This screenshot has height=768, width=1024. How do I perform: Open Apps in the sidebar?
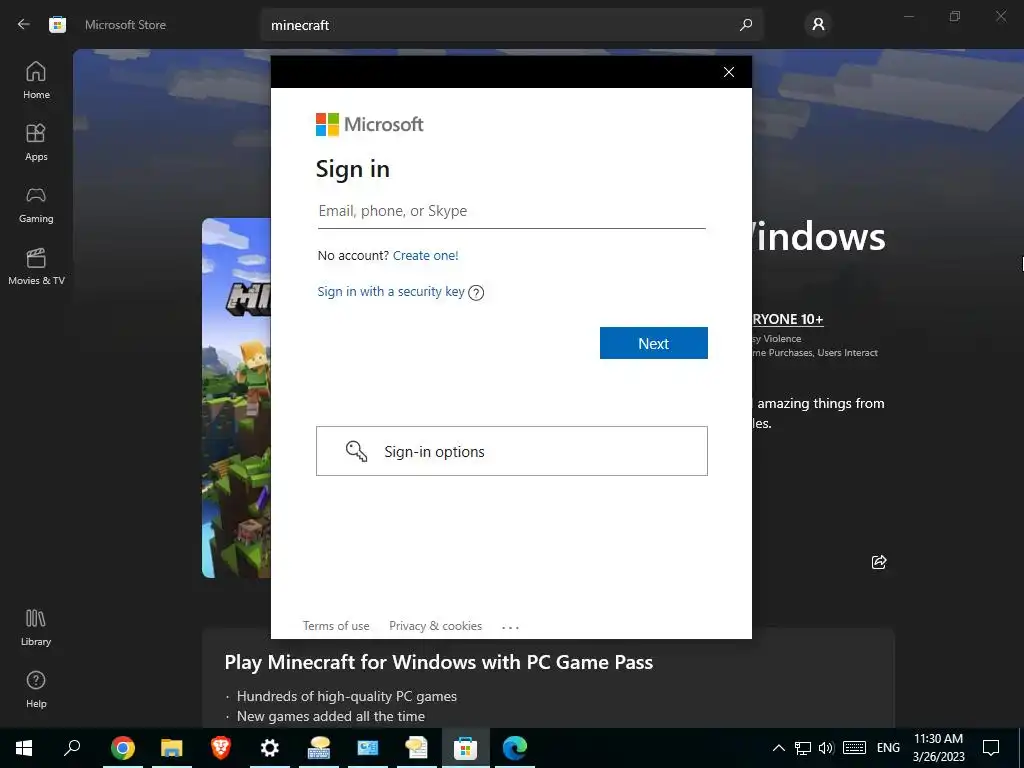coord(36,142)
